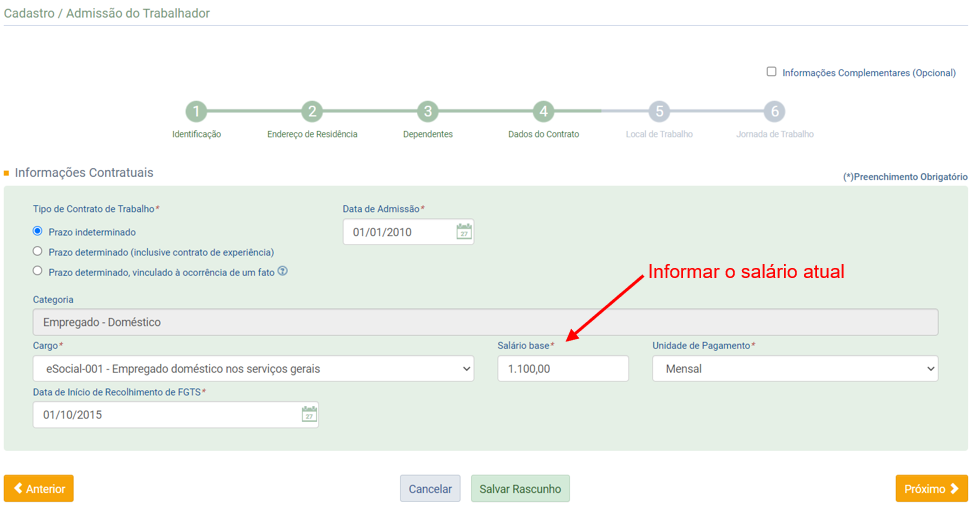Open the Data de Admissão calendar icon

point(464,232)
